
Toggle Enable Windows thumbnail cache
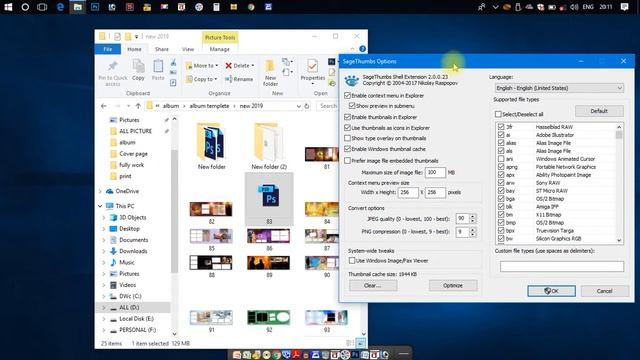click(x=347, y=149)
